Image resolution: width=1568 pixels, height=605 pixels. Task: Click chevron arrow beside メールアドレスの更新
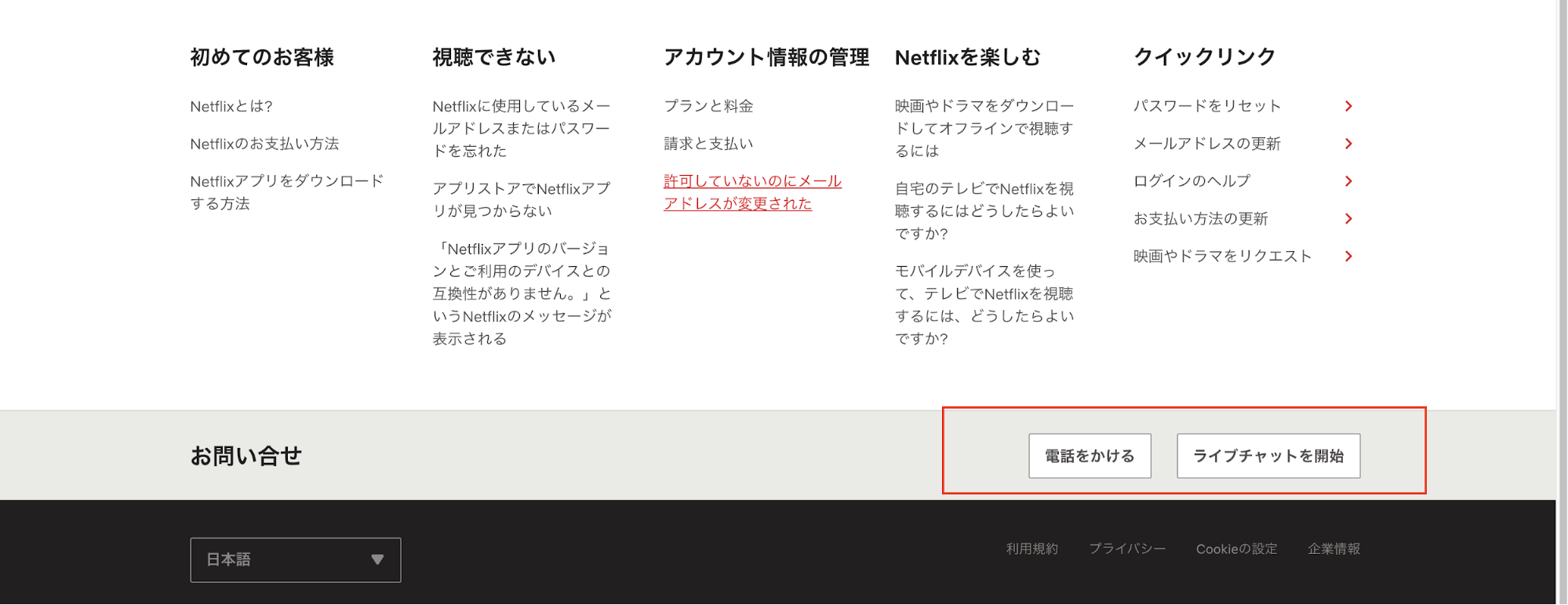(x=1348, y=144)
